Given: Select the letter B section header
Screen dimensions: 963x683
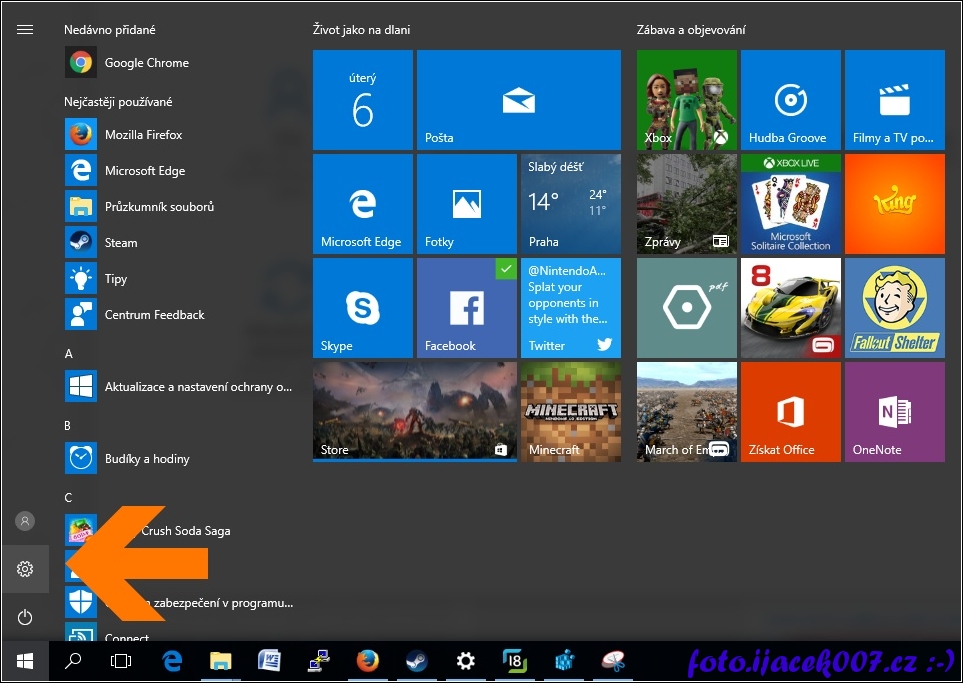Looking at the screenshot, I should click(x=69, y=426).
